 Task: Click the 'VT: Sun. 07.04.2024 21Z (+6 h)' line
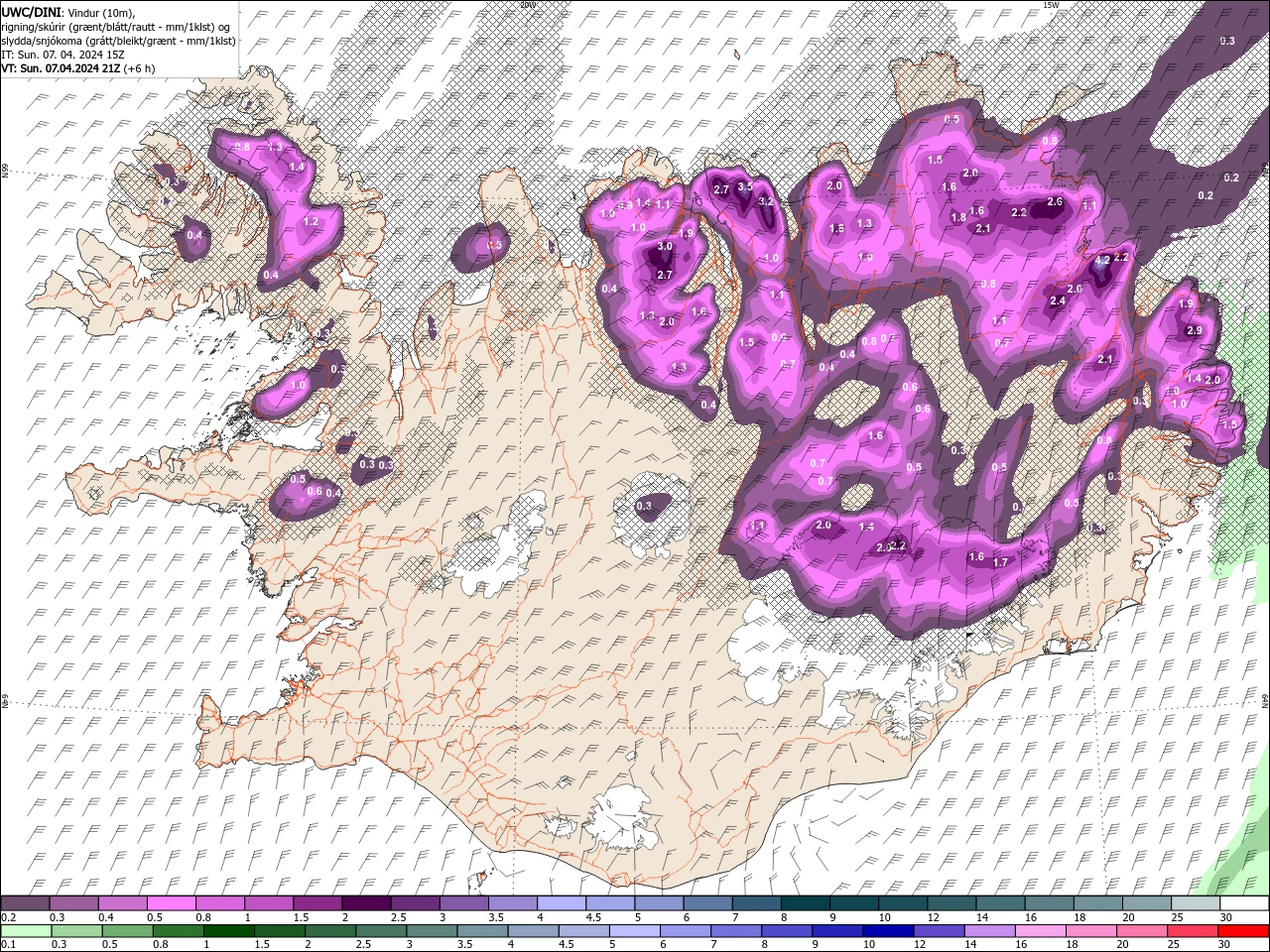pos(77,68)
